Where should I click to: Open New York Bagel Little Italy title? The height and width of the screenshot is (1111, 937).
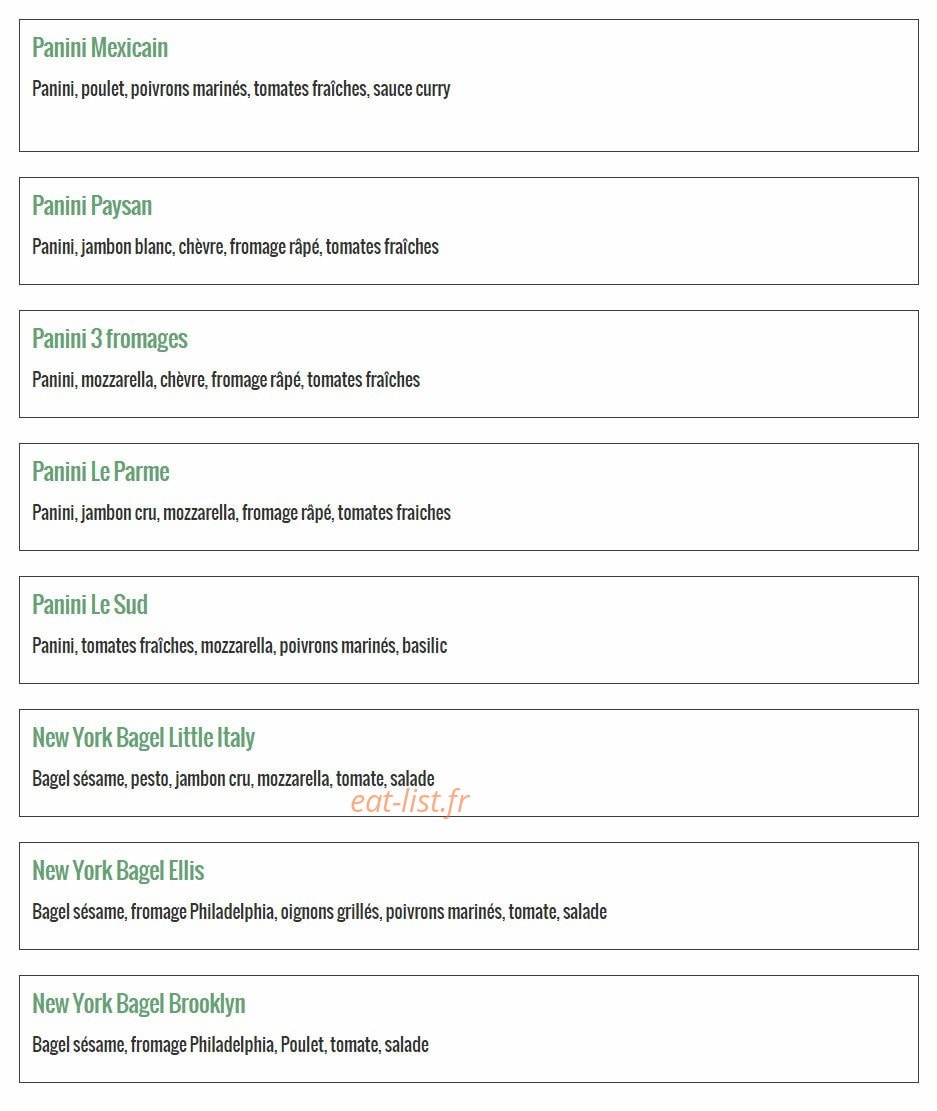point(144,738)
